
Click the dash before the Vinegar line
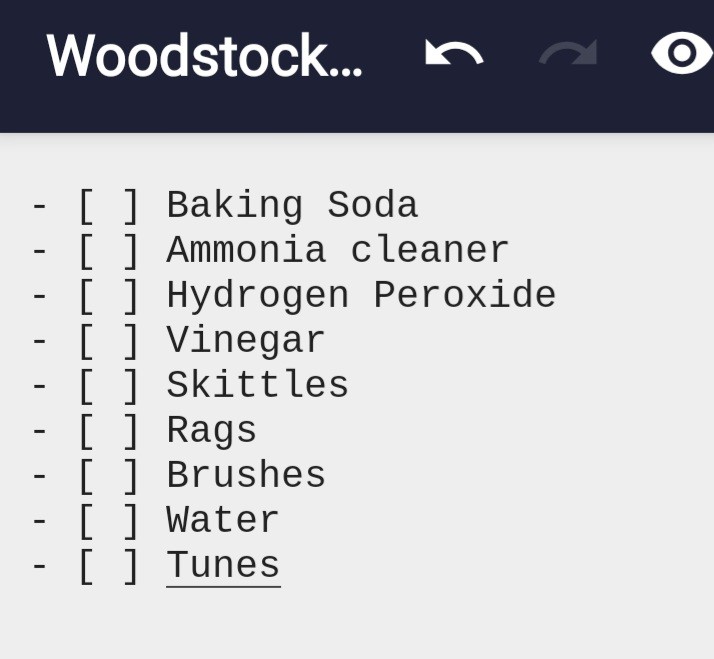click(40, 341)
